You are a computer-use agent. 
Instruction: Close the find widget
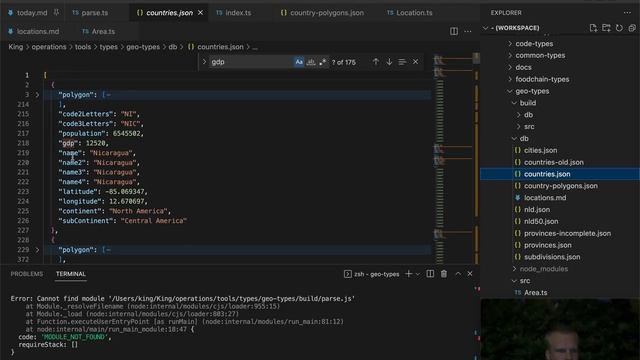click(x=416, y=62)
